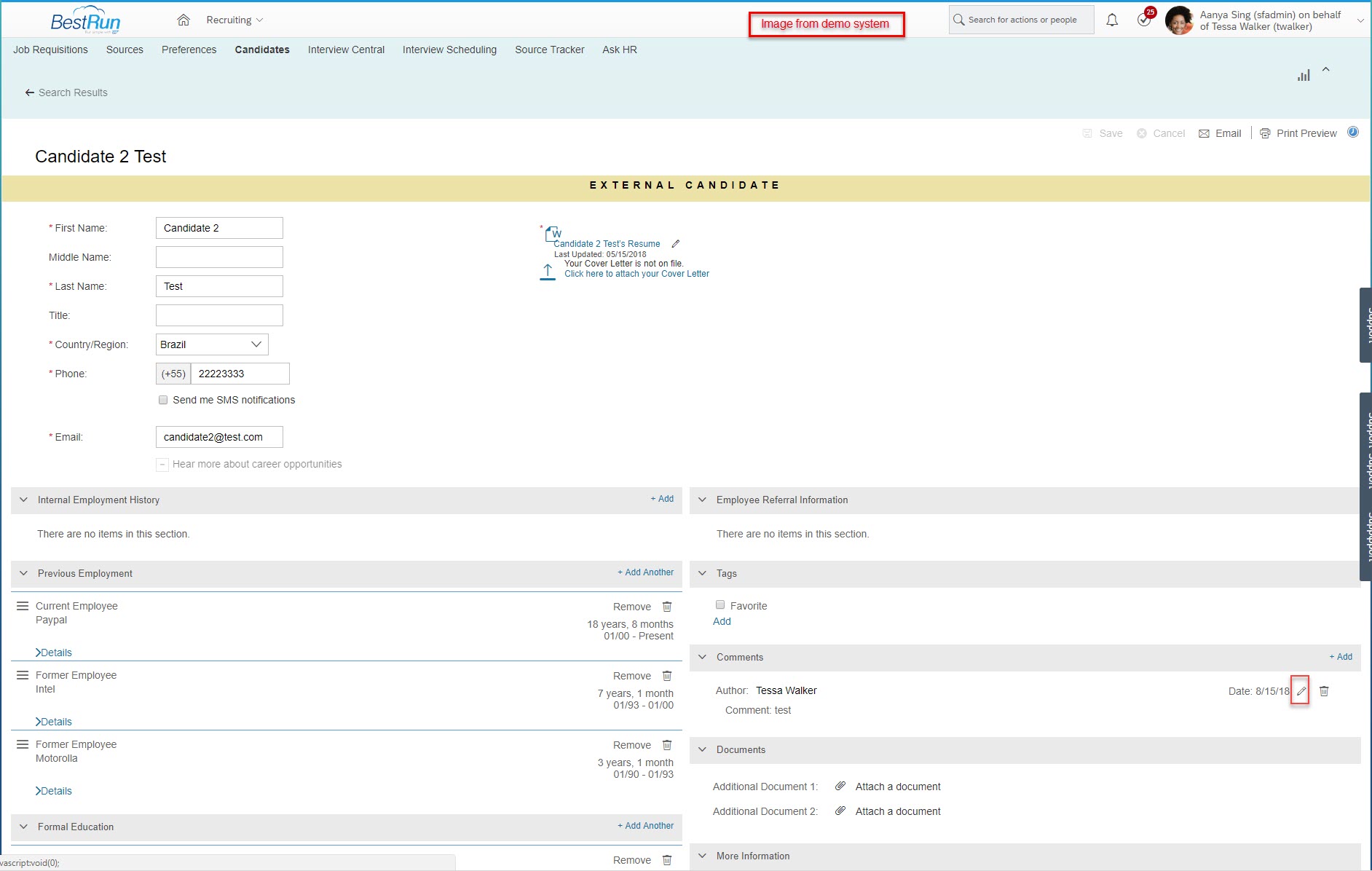This screenshot has height=871, width=1372.
Task: Collapse the Documents section
Action: pos(703,749)
